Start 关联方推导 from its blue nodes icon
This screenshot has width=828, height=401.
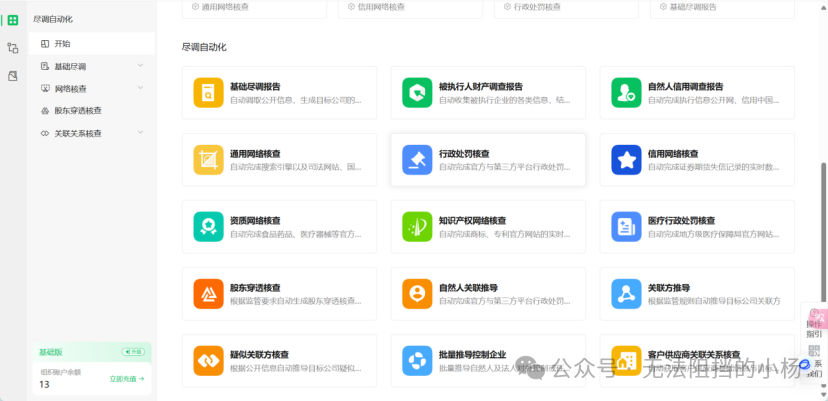click(x=626, y=294)
